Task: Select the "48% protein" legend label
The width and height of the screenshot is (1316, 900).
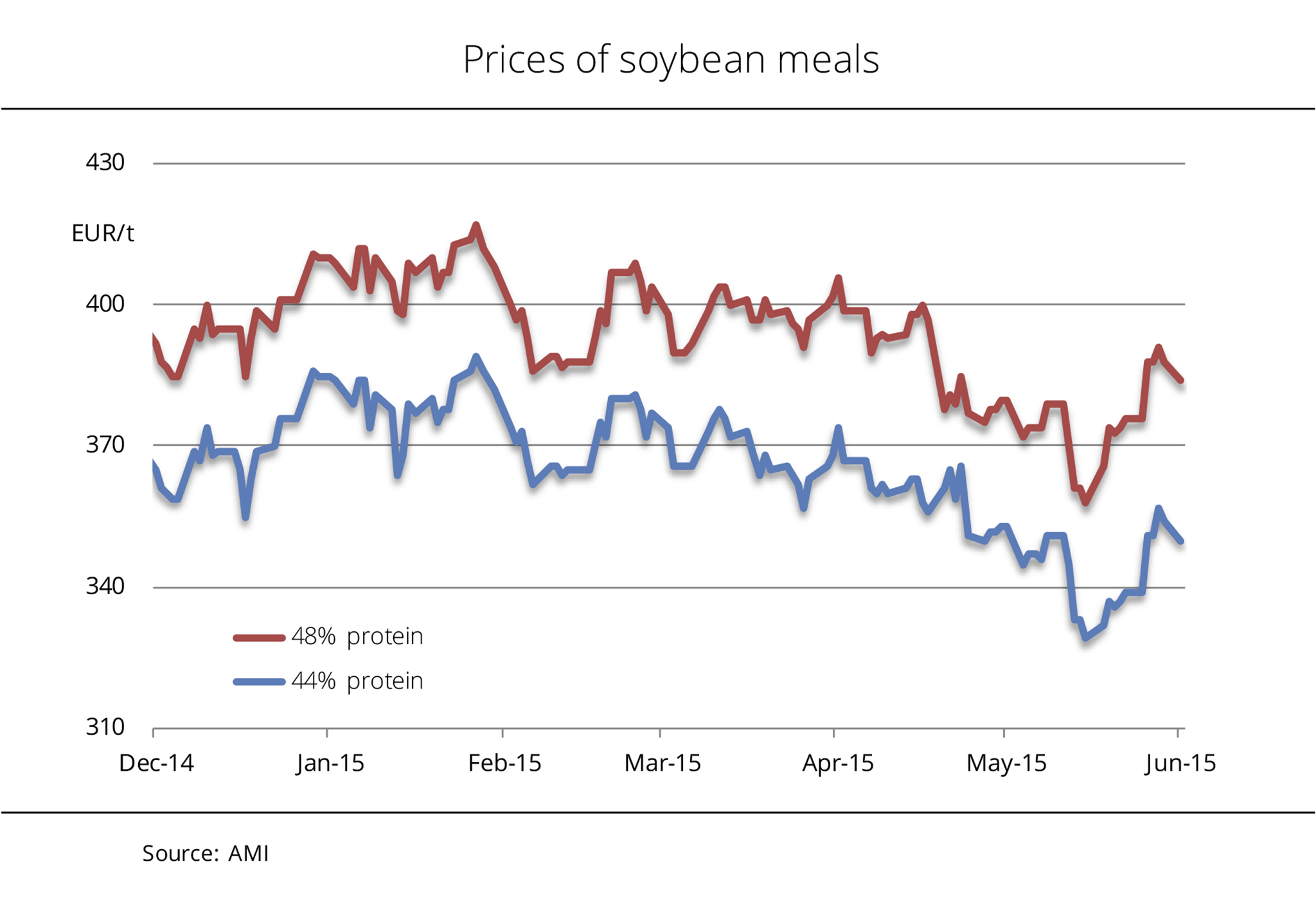Action: (x=357, y=636)
